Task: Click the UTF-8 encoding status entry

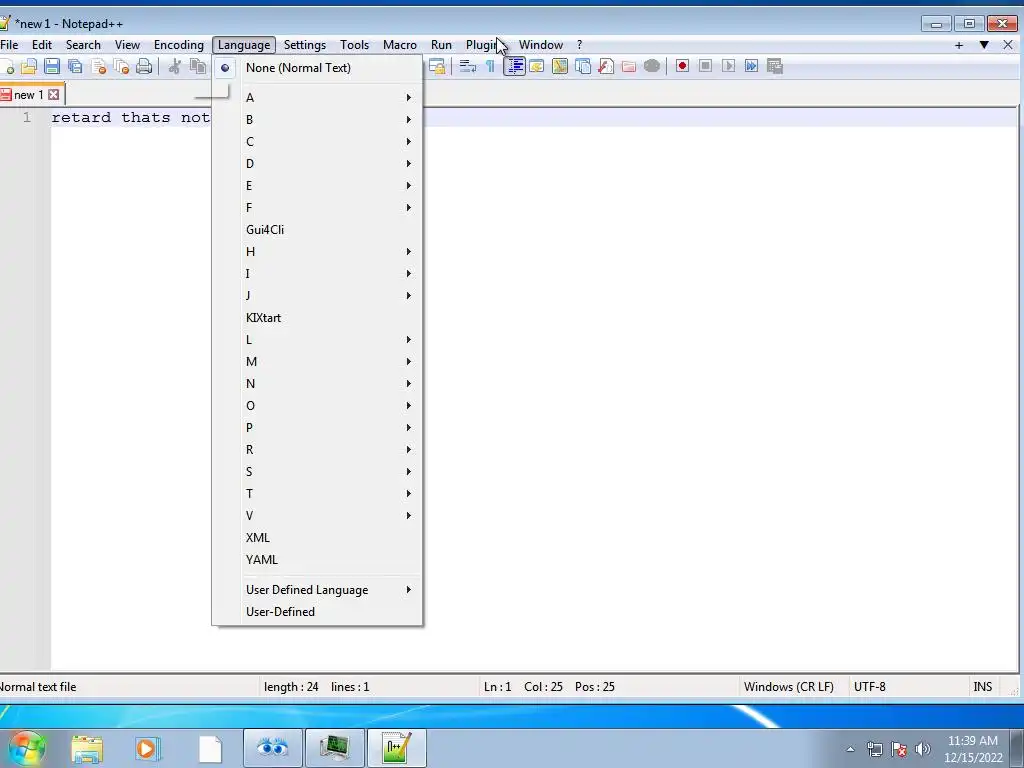Action: pos(869,687)
